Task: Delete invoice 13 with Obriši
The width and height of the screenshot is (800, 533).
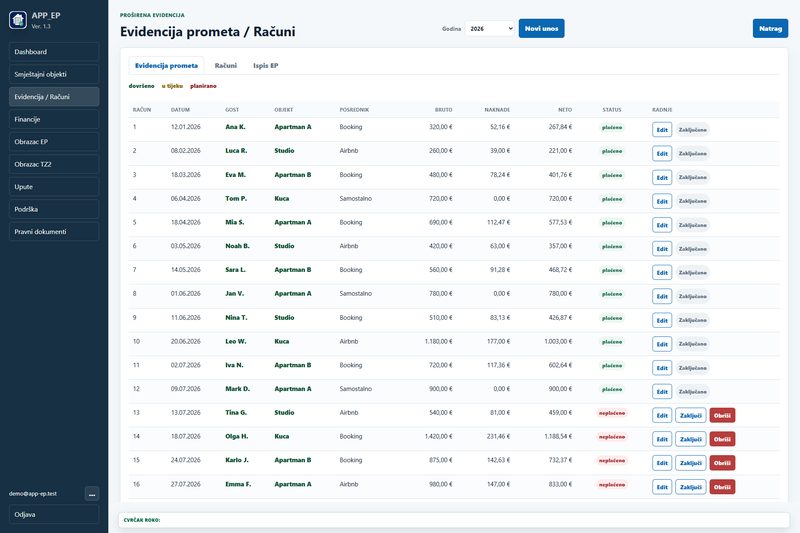Action: click(x=722, y=415)
